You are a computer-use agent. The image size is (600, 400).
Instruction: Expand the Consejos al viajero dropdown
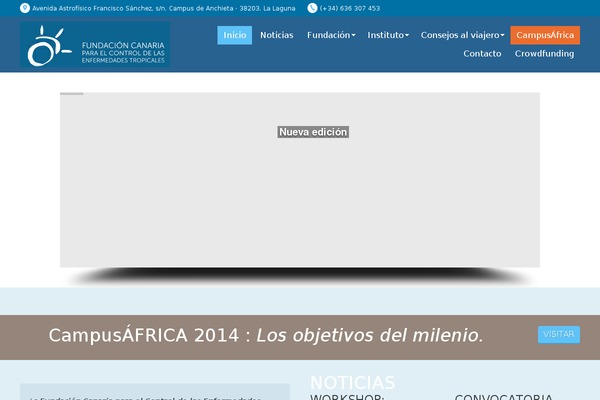pos(462,35)
